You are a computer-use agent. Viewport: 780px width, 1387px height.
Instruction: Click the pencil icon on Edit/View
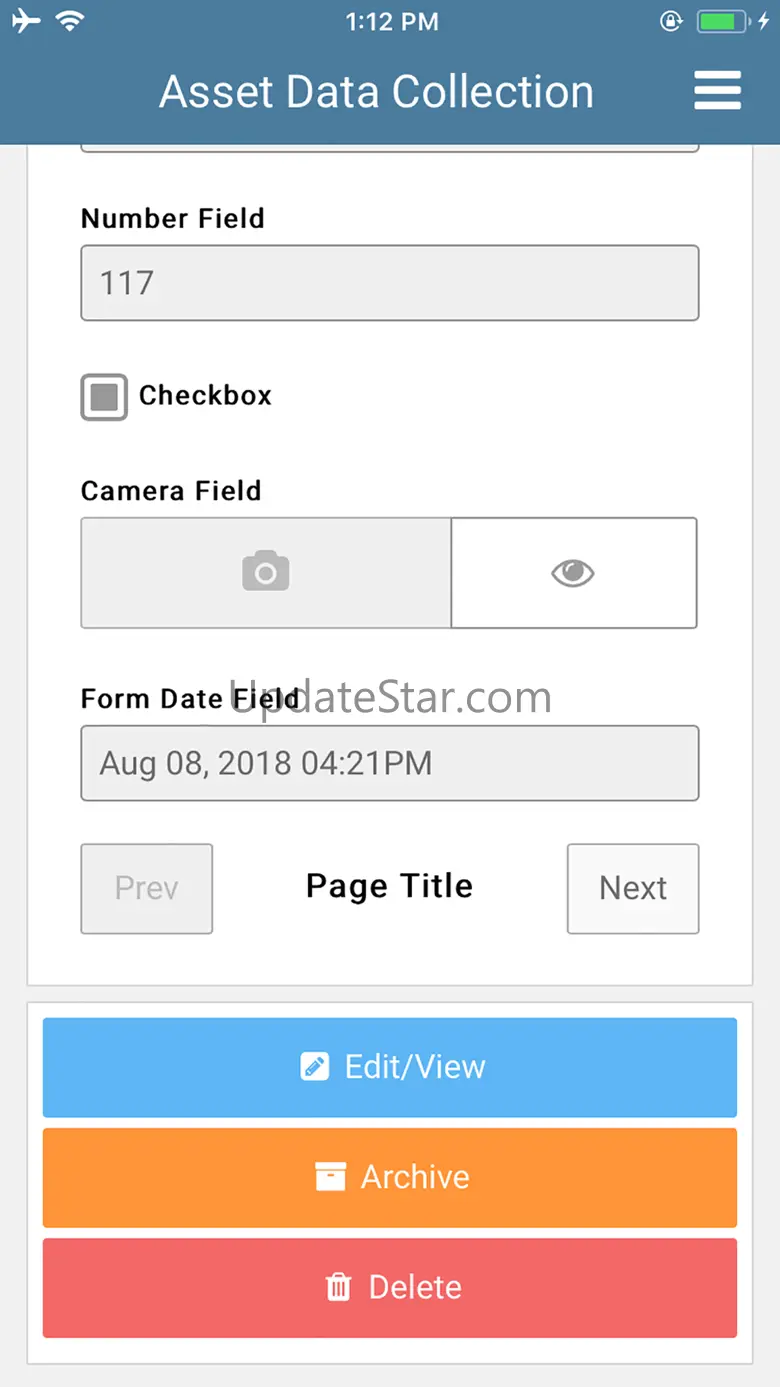pos(314,1067)
